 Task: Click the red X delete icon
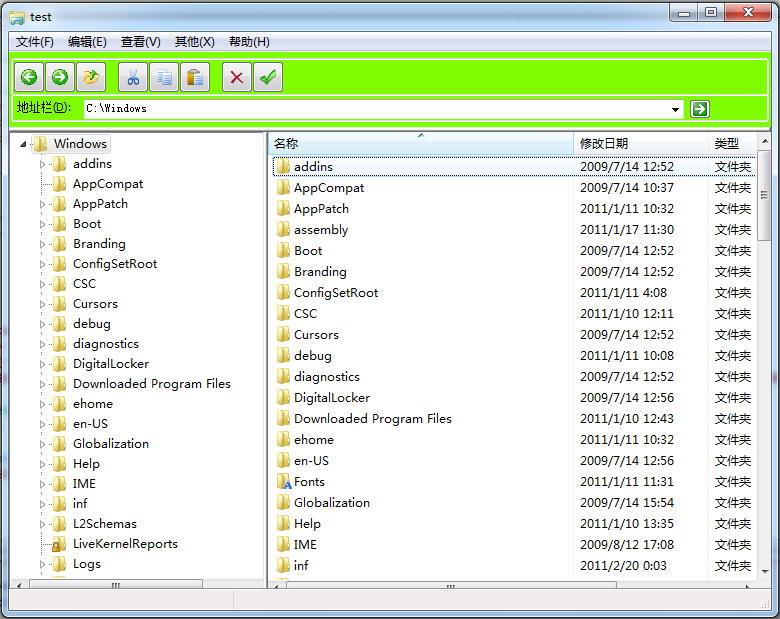coord(237,77)
